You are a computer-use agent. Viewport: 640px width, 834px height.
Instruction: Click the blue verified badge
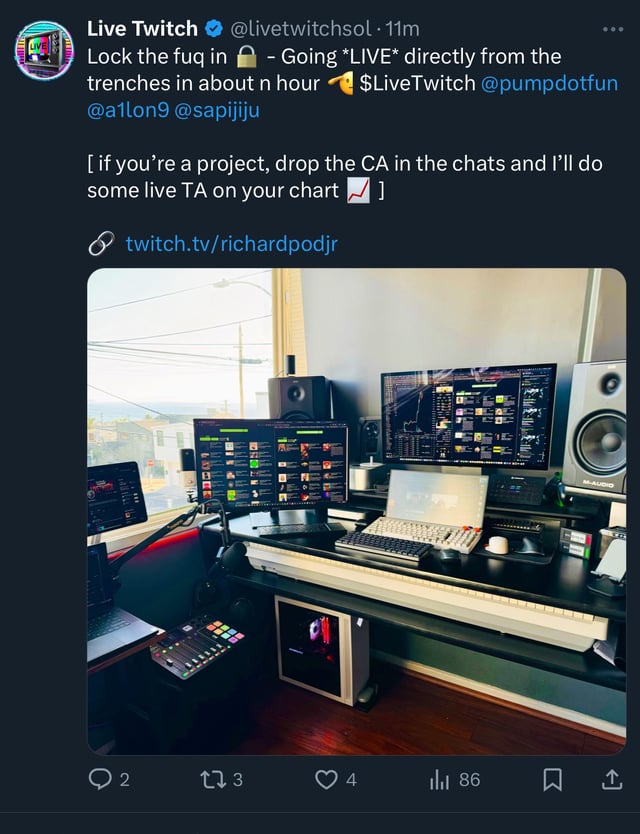tap(214, 29)
